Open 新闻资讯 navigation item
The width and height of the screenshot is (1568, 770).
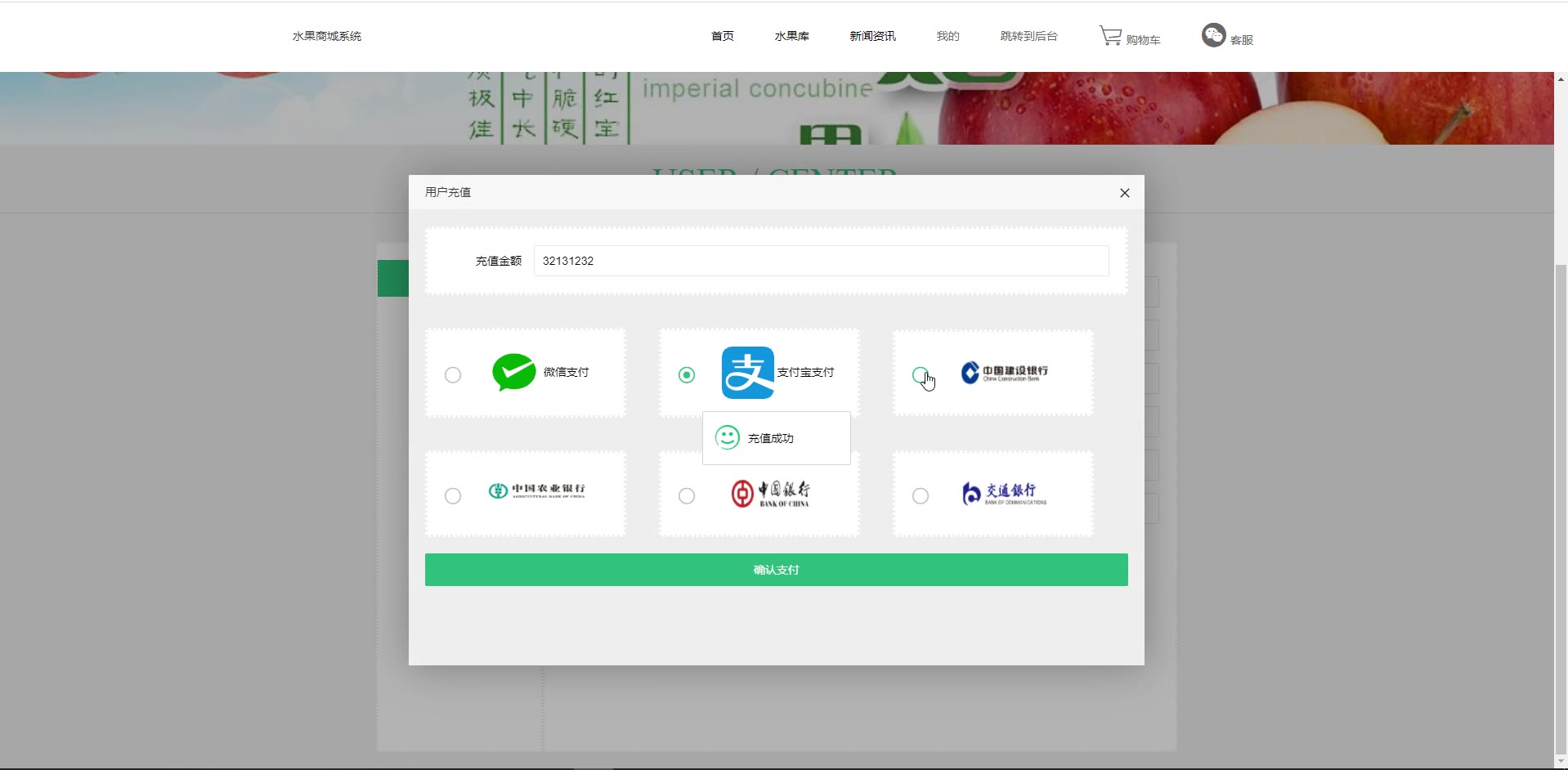pyautogui.click(x=872, y=36)
